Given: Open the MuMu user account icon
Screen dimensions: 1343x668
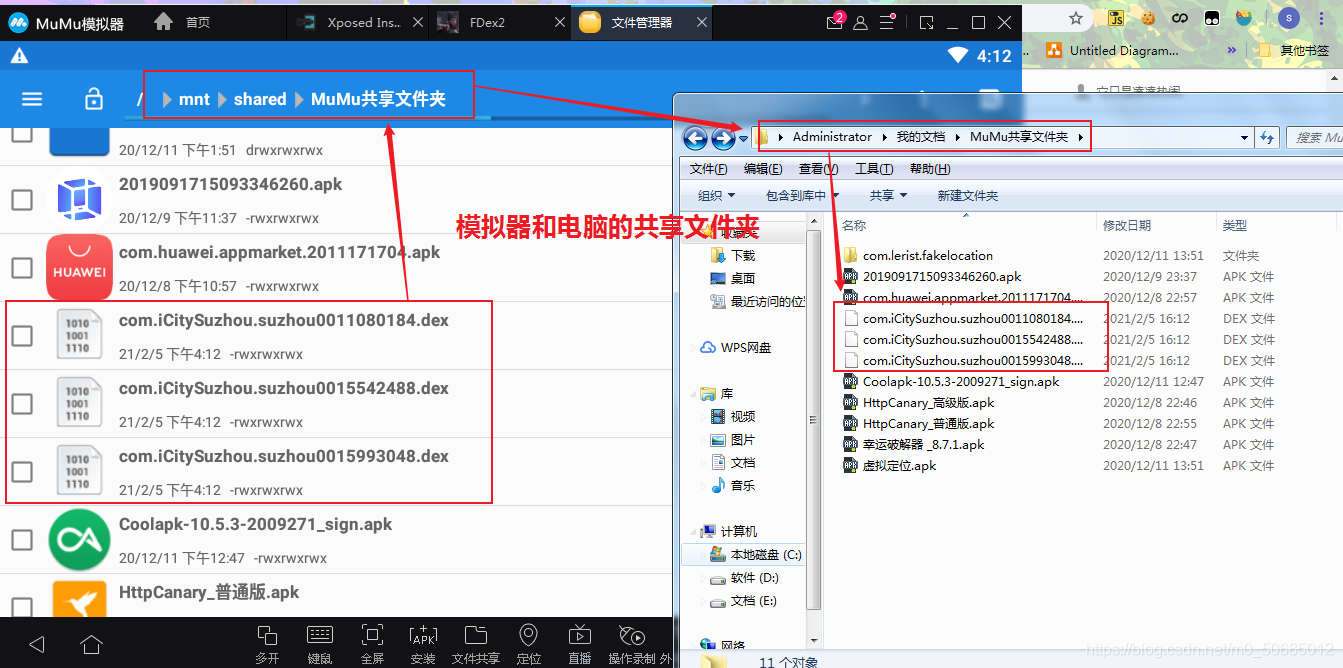Looking at the screenshot, I should pos(860,23).
